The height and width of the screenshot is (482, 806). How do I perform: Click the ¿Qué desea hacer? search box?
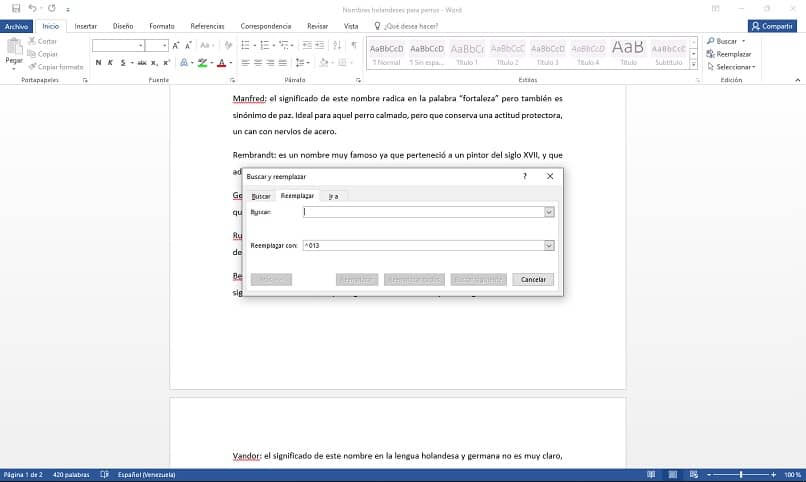tap(406, 26)
